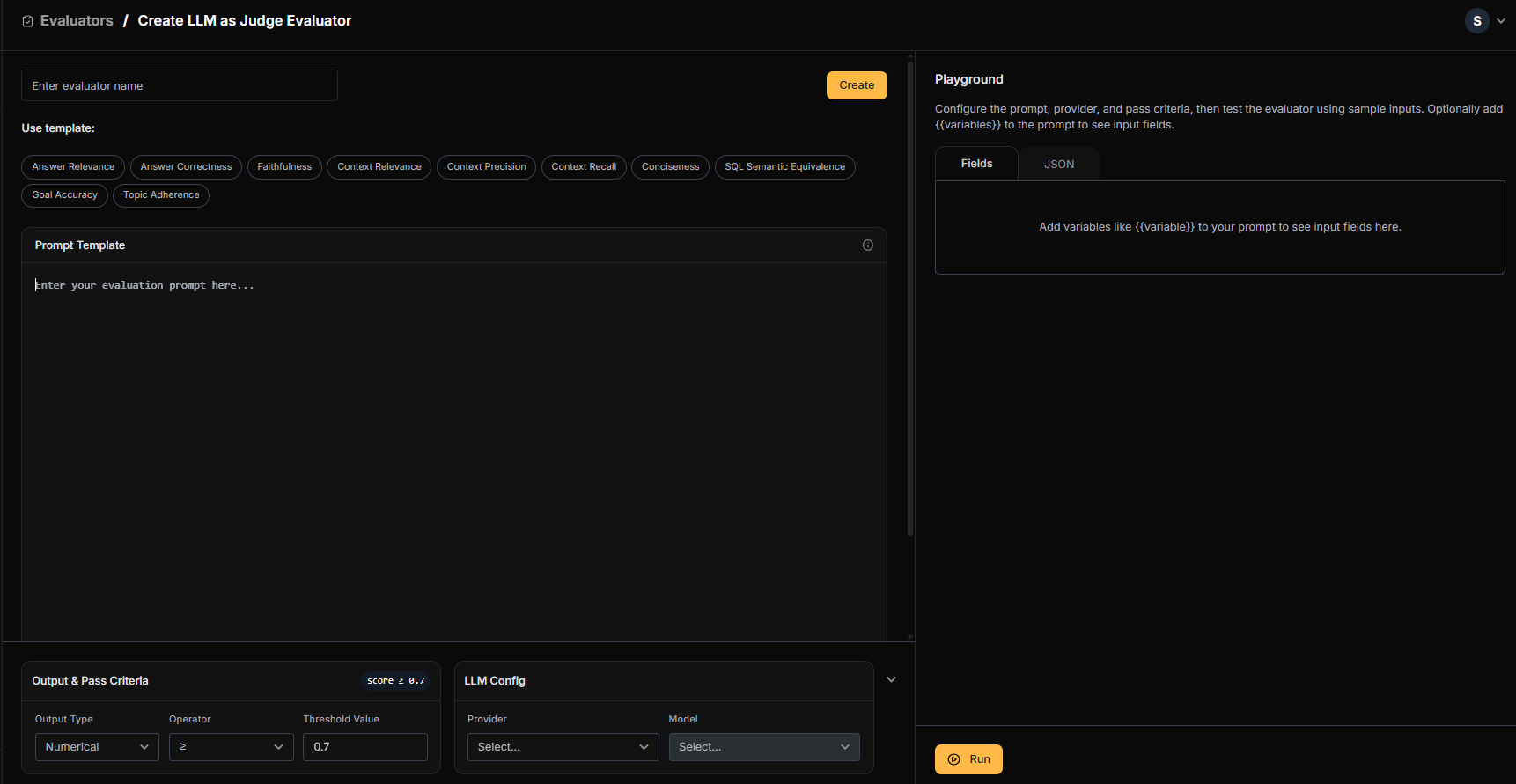Open the Operator dropdown

coord(232,747)
